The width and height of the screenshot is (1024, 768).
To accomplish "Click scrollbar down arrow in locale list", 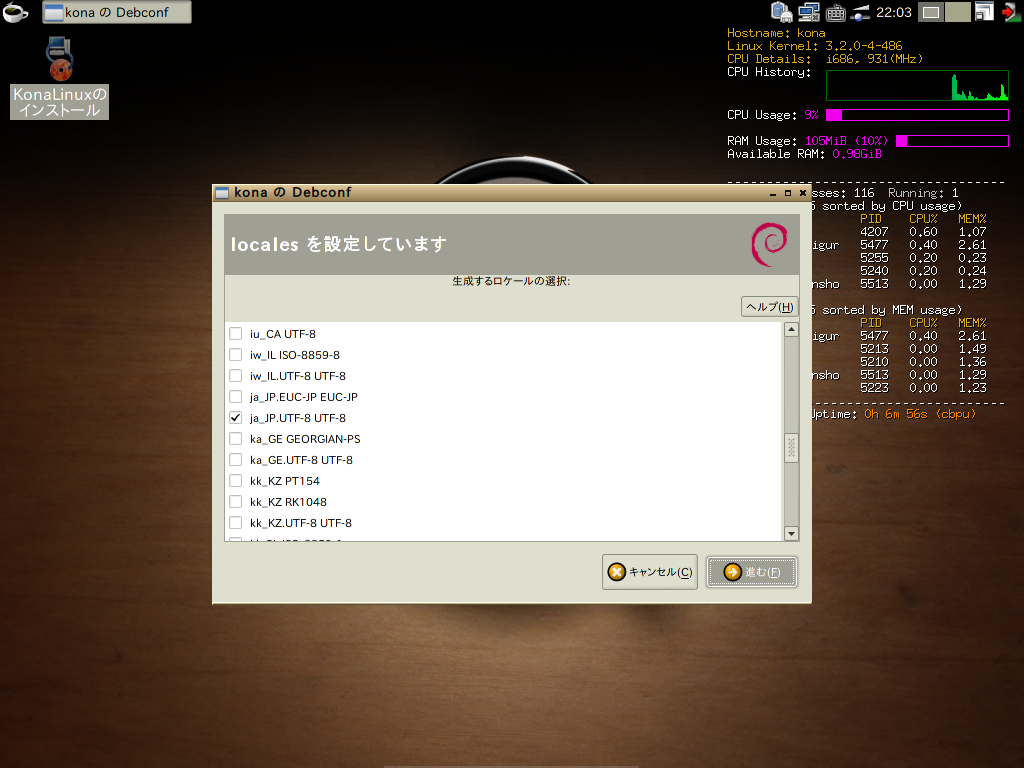I will tap(791, 534).
